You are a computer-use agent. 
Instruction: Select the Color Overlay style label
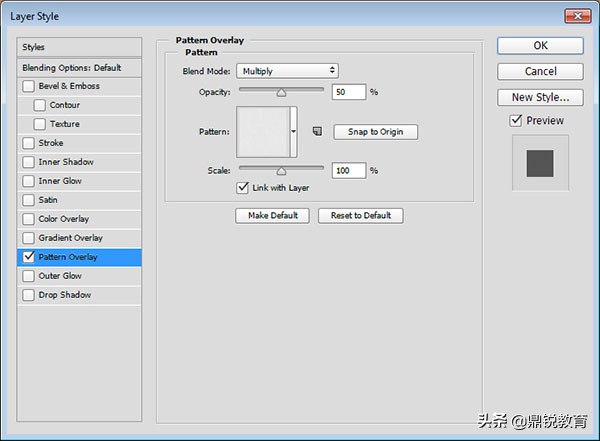(64, 219)
